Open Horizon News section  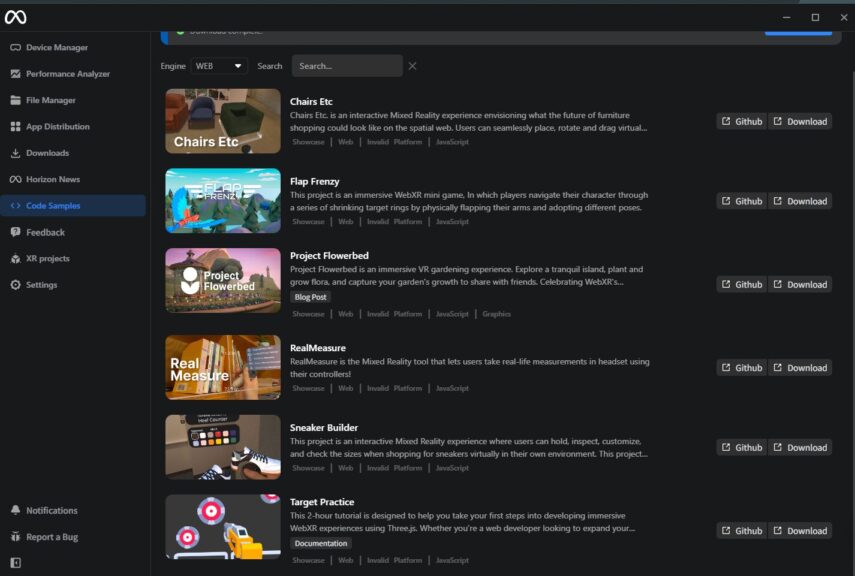point(73,179)
